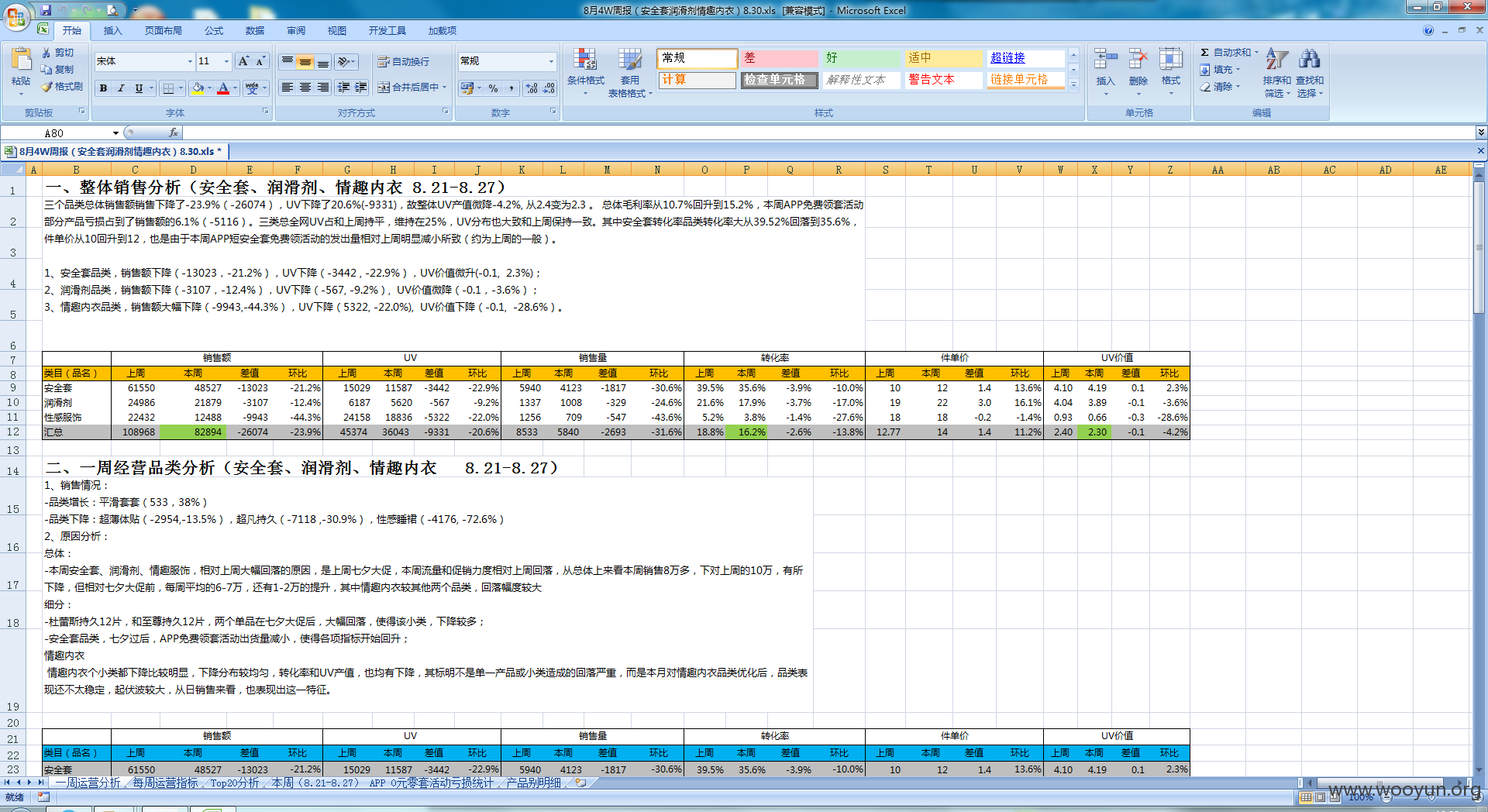The width and height of the screenshot is (1488, 812).
Task: Open font group dialog launcher
Action: pyautogui.click(x=266, y=112)
